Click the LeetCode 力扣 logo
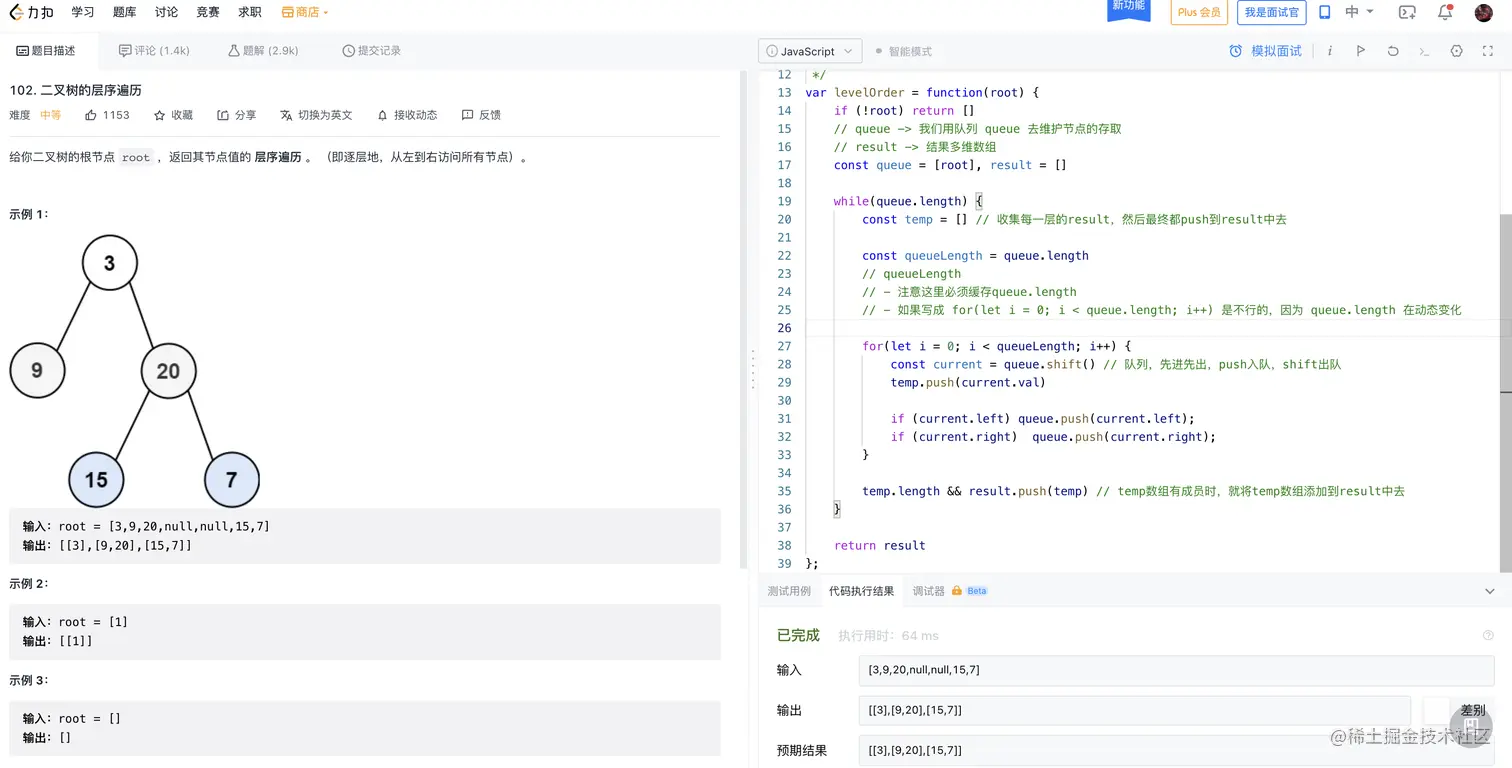Image resolution: width=1512 pixels, height=768 pixels. point(32,12)
